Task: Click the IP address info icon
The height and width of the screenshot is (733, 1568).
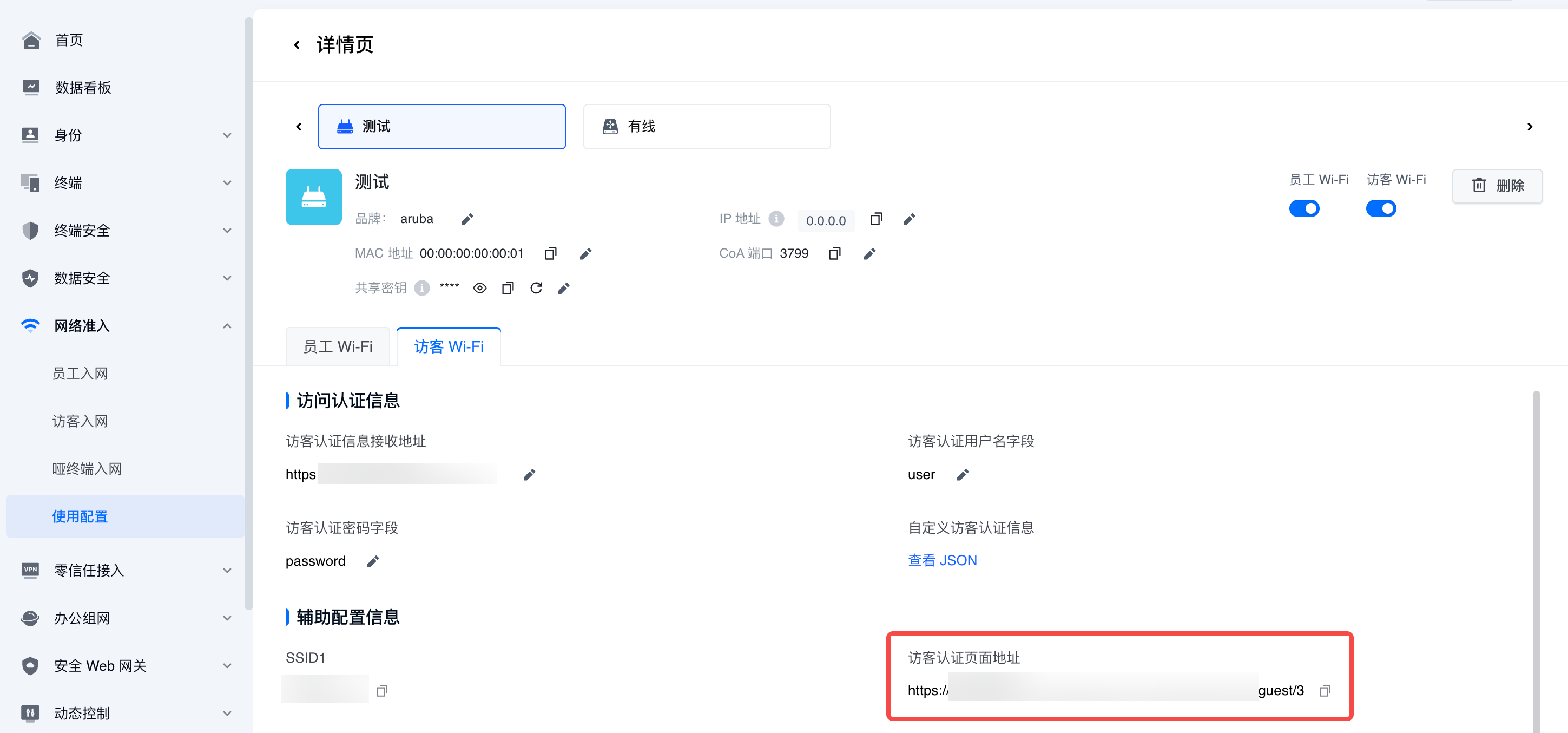Action: tap(776, 219)
